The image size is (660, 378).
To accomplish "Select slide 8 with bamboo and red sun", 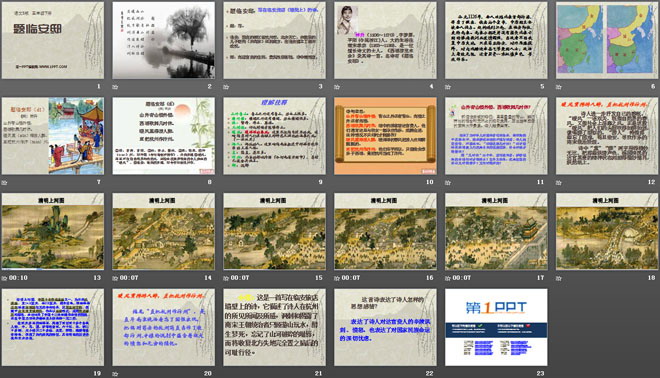I will tap(164, 136).
